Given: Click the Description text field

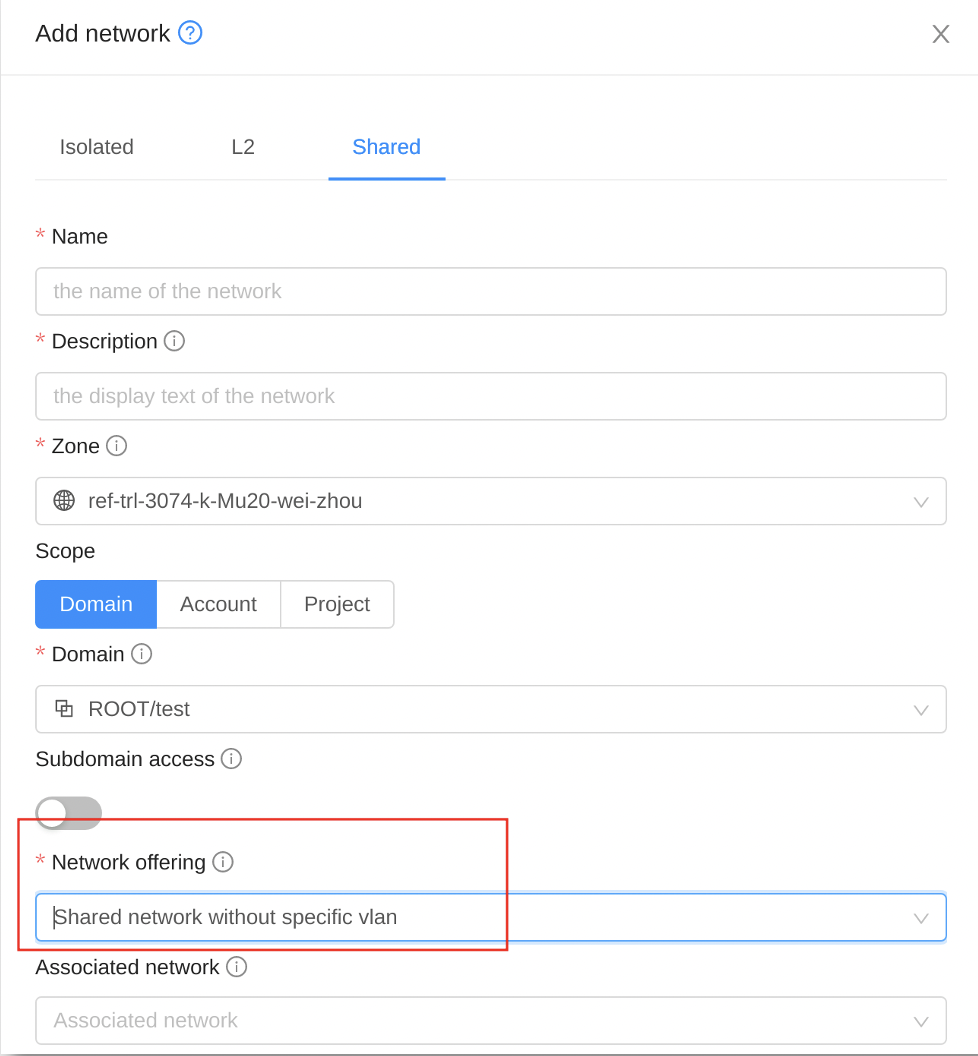Looking at the screenshot, I should coord(490,396).
